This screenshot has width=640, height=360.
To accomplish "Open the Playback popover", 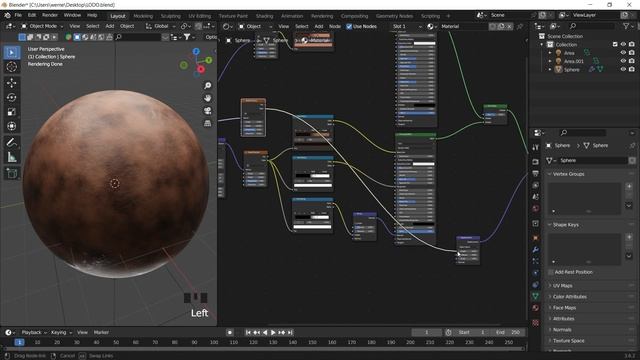I will (34, 332).
